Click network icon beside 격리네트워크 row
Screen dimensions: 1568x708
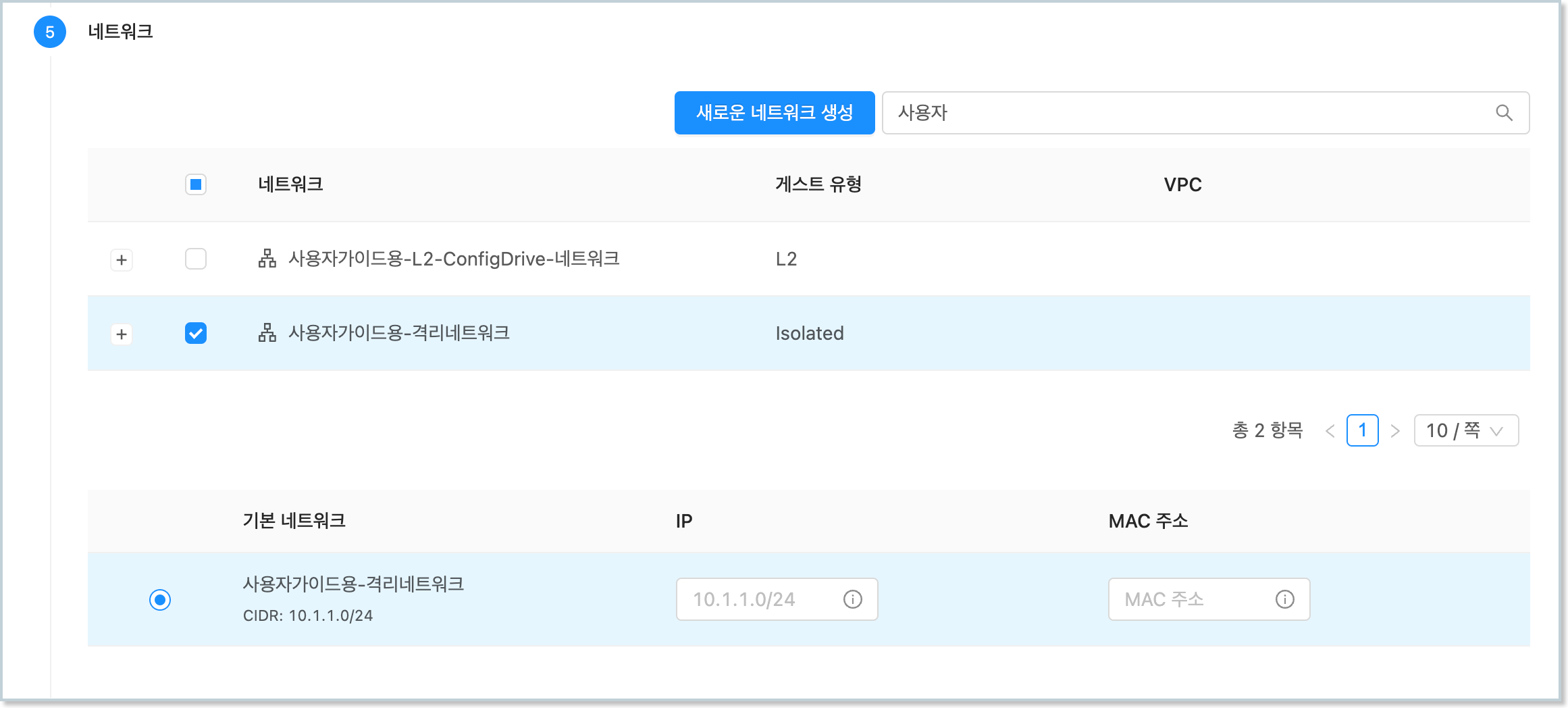pos(267,333)
